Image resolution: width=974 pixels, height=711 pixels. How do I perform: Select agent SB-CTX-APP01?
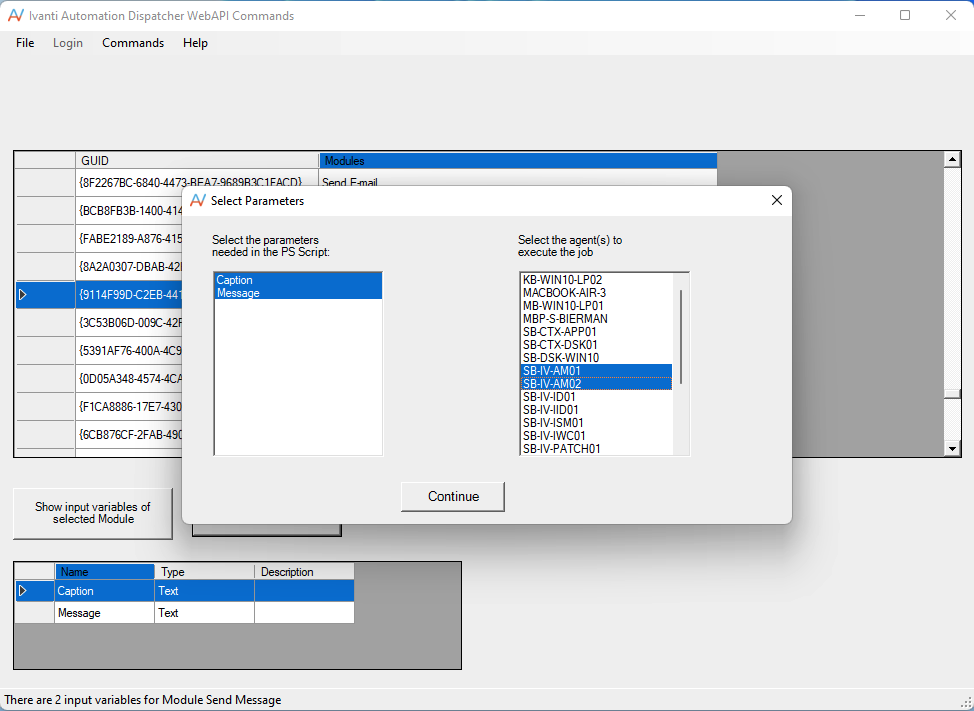point(596,332)
